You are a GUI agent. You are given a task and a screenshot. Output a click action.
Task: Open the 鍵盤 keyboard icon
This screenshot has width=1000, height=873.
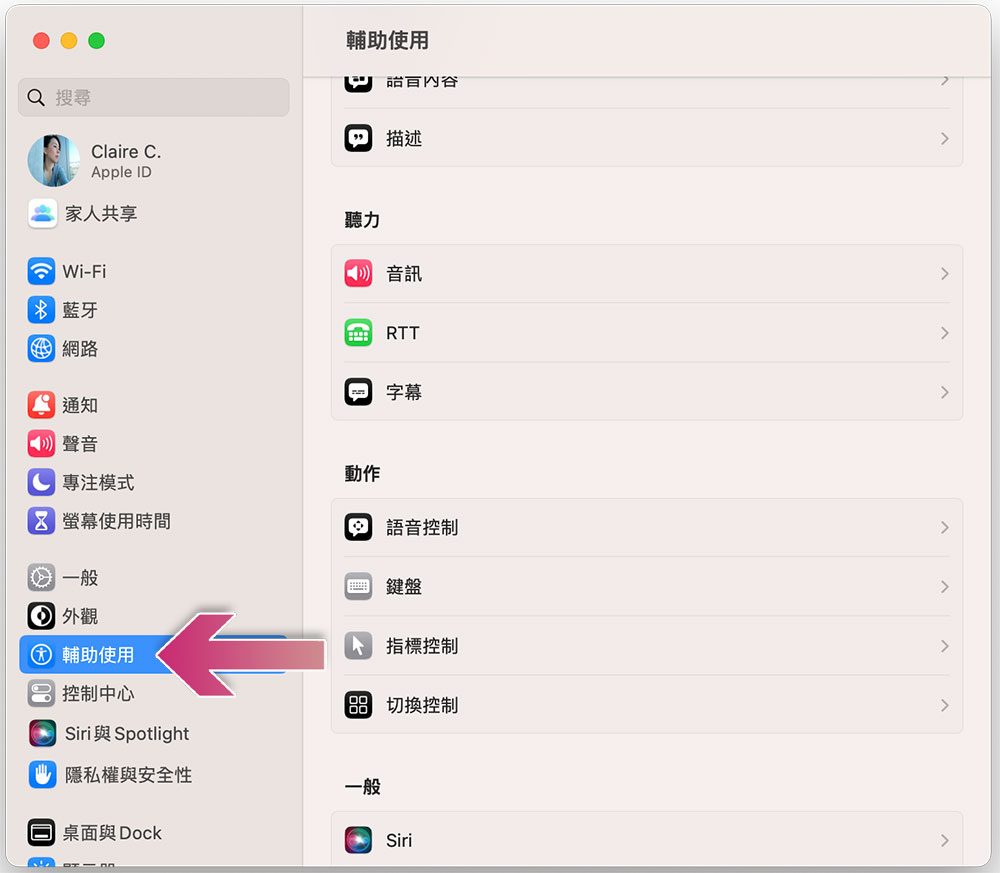click(x=358, y=587)
